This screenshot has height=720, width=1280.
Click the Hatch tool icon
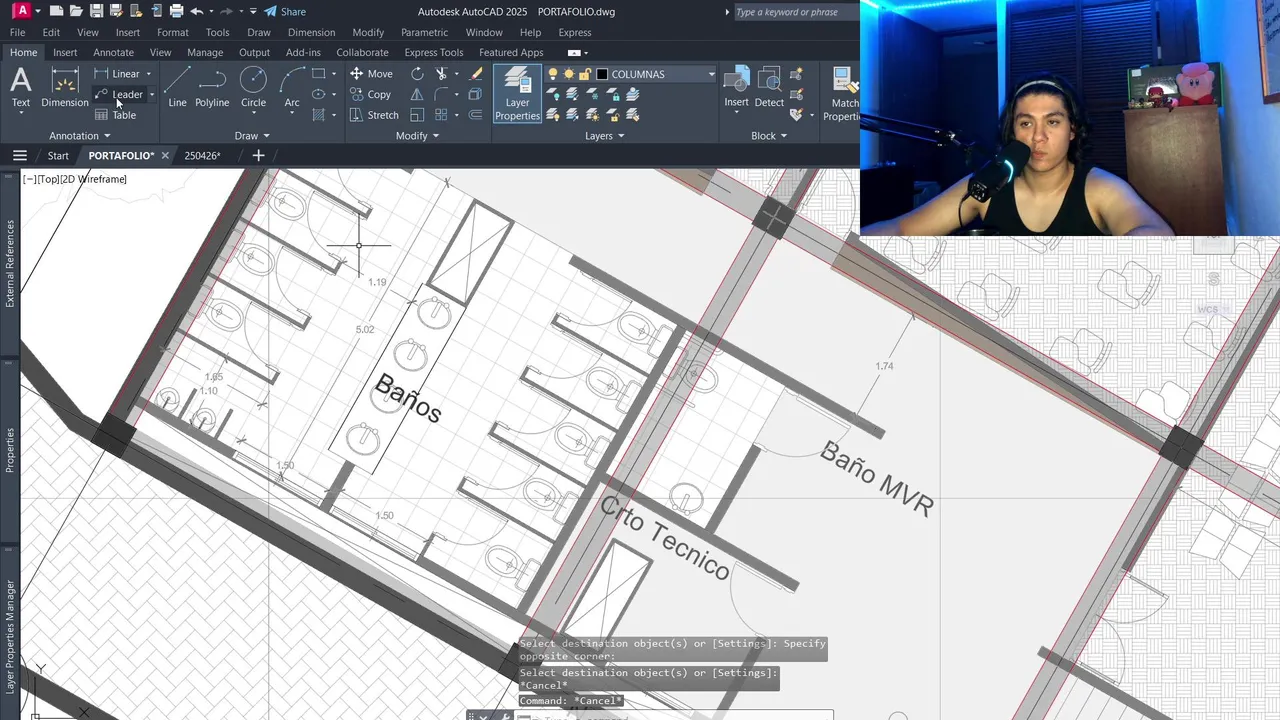[318, 115]
